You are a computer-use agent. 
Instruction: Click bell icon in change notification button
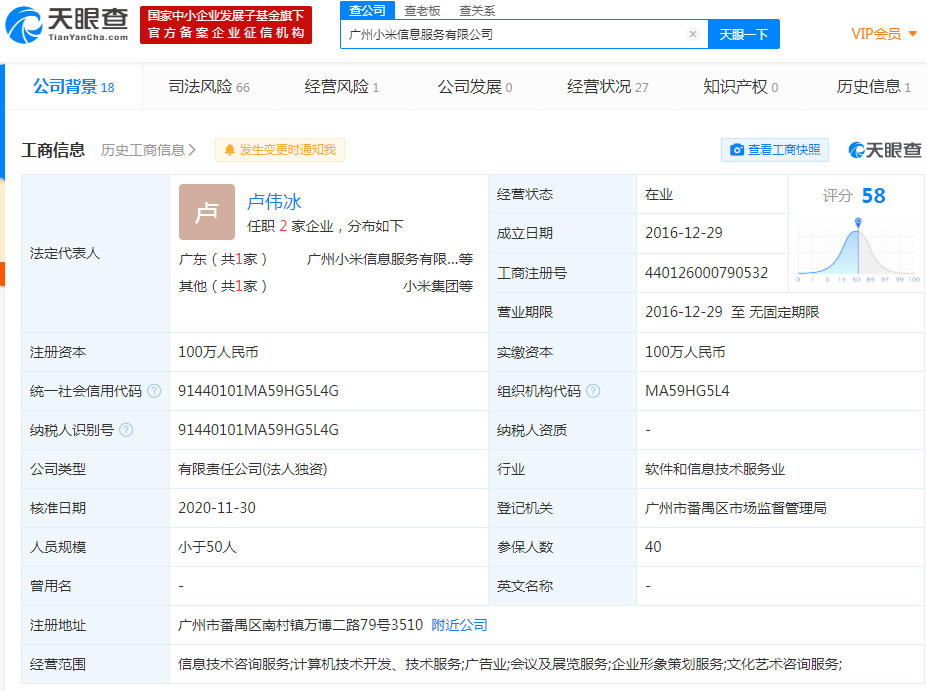click(x=229, y=150)
